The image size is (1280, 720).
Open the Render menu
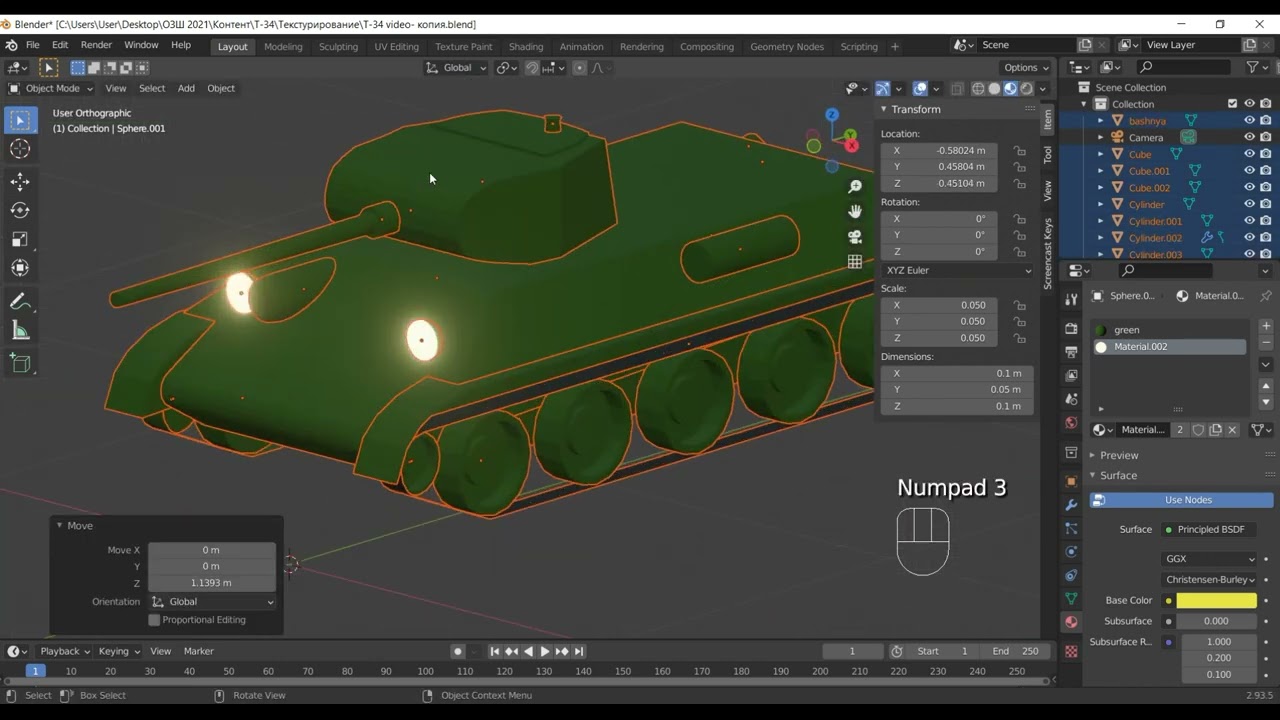(x=96, y=45)
